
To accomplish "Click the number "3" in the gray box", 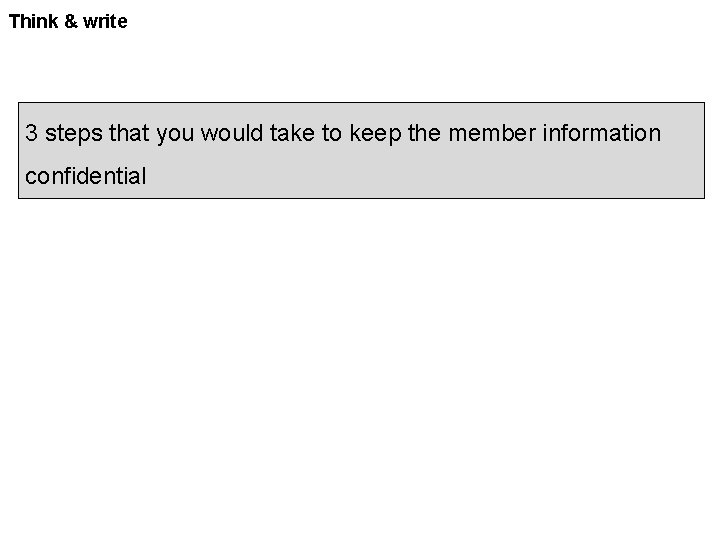I will coord(32,133).
